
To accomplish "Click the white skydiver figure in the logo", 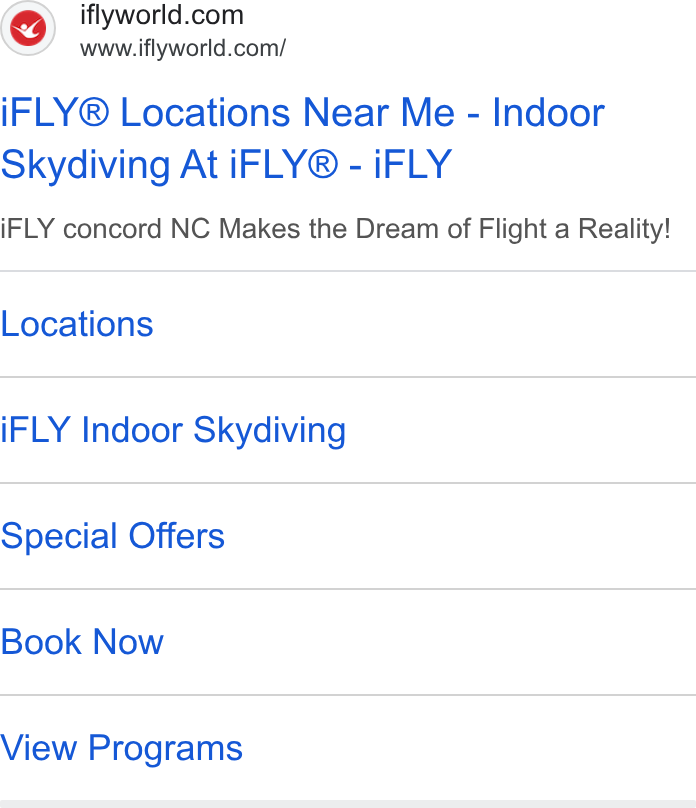I will (x=28, y=27).
